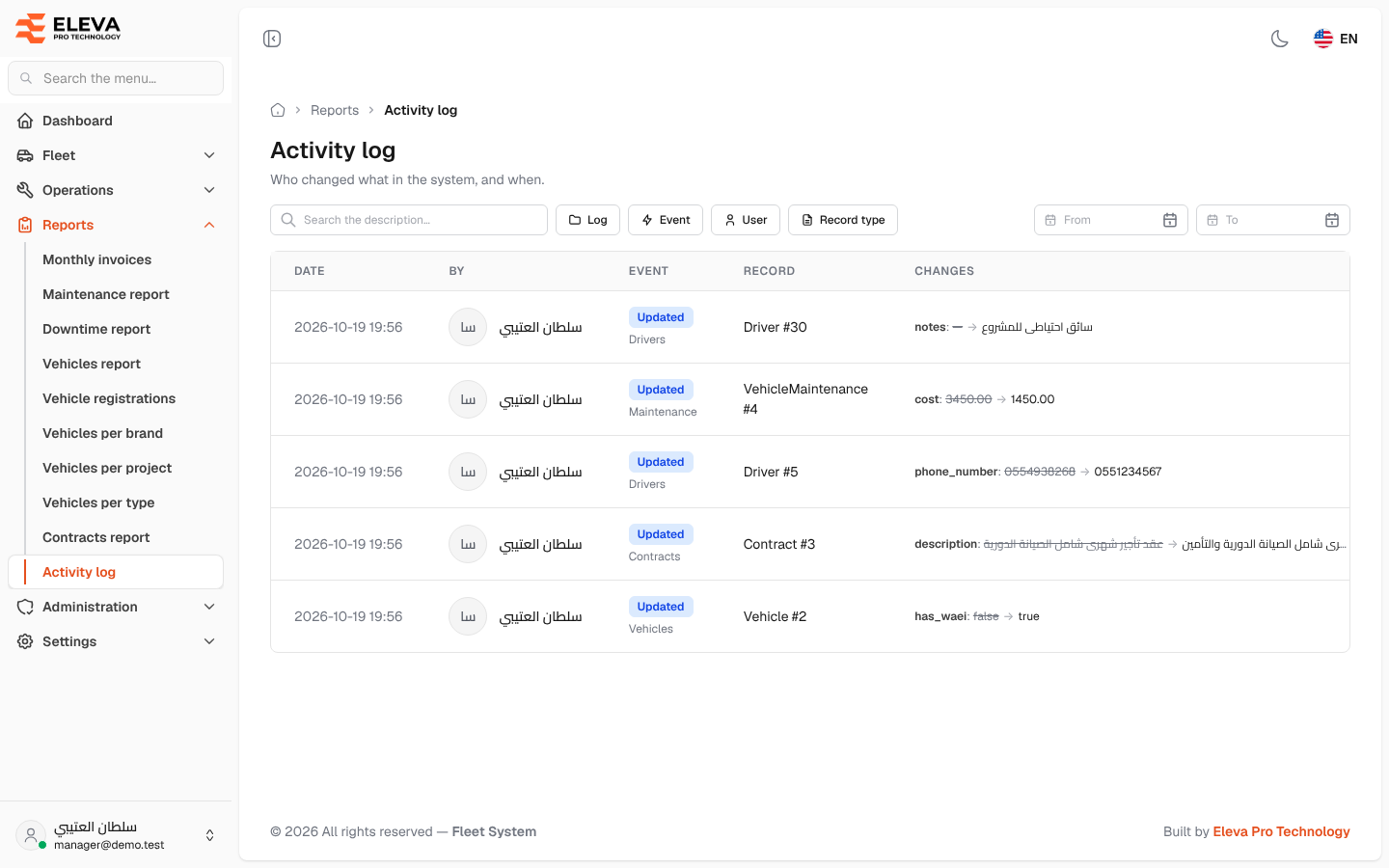Select the VehicleMaintenance #4 record cell
This screenshot has height=868, width=1389.
[806, 399]
